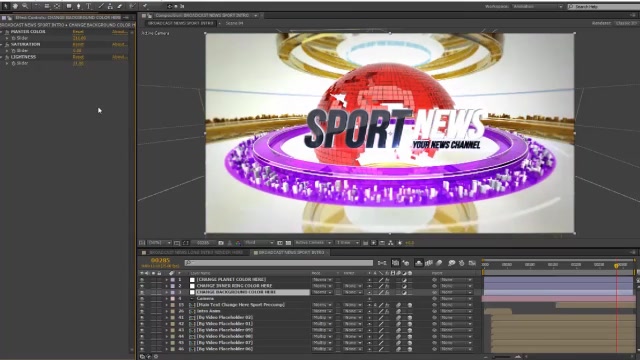Hide the CHANGE PLANET COLOR HERE layer
640x360 pixels.
[x=142, y=280]
